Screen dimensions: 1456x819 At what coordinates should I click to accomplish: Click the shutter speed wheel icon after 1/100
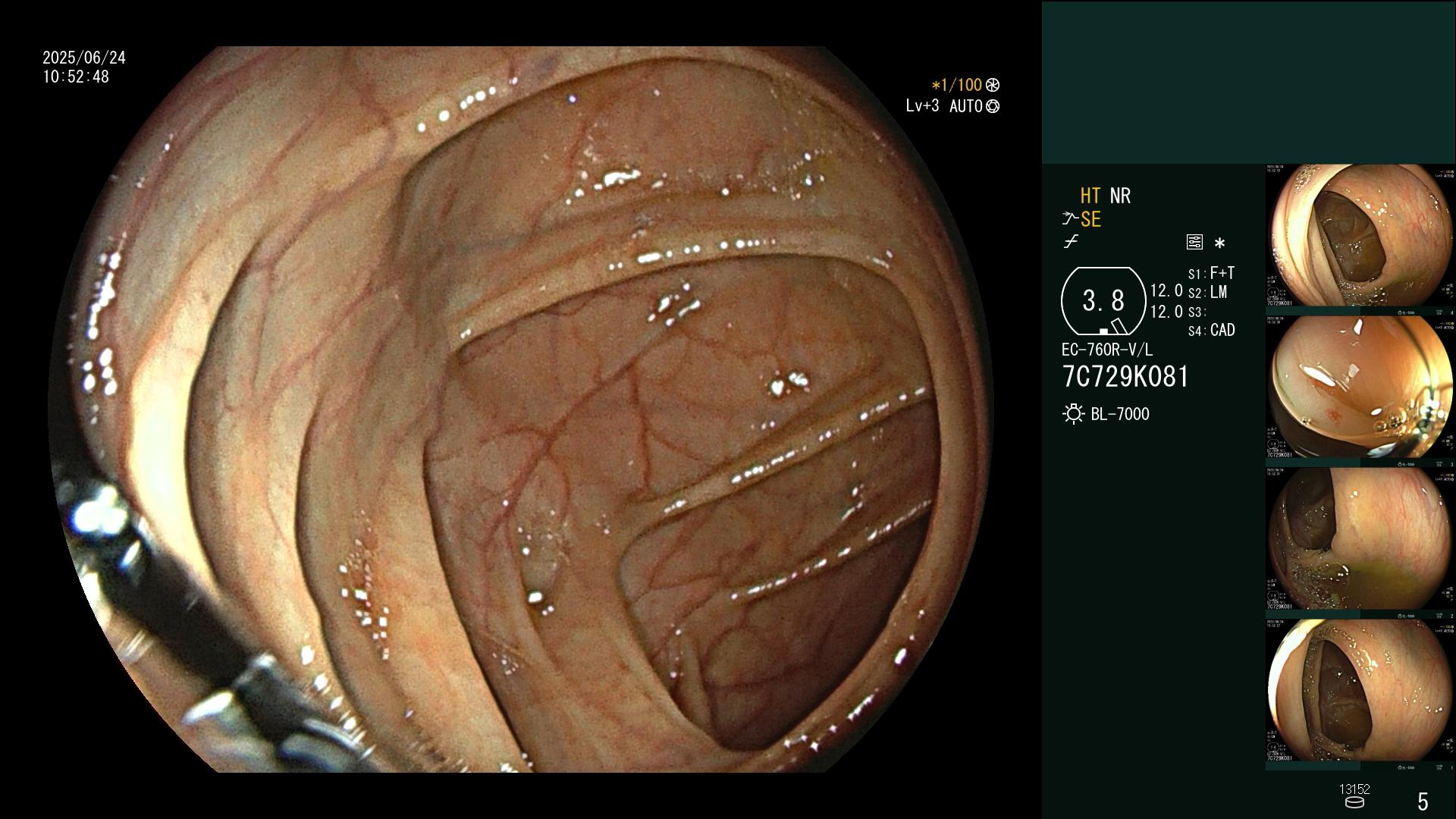click(993, 85)
